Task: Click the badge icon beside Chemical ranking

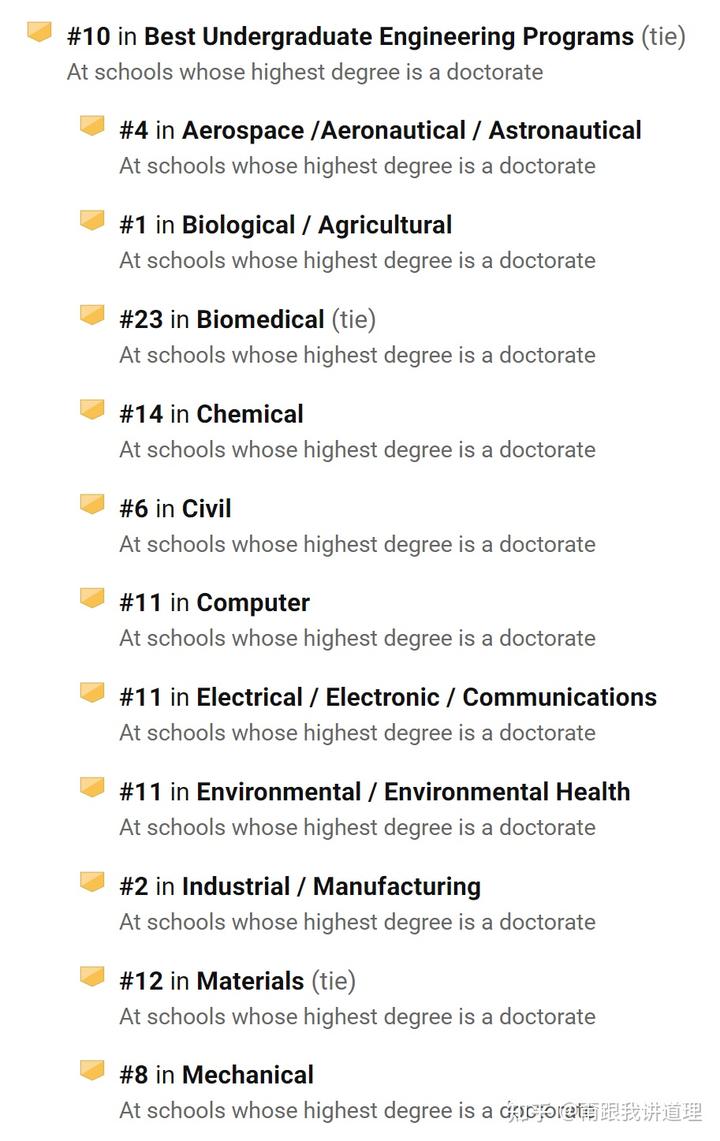Action: (92, 409)
